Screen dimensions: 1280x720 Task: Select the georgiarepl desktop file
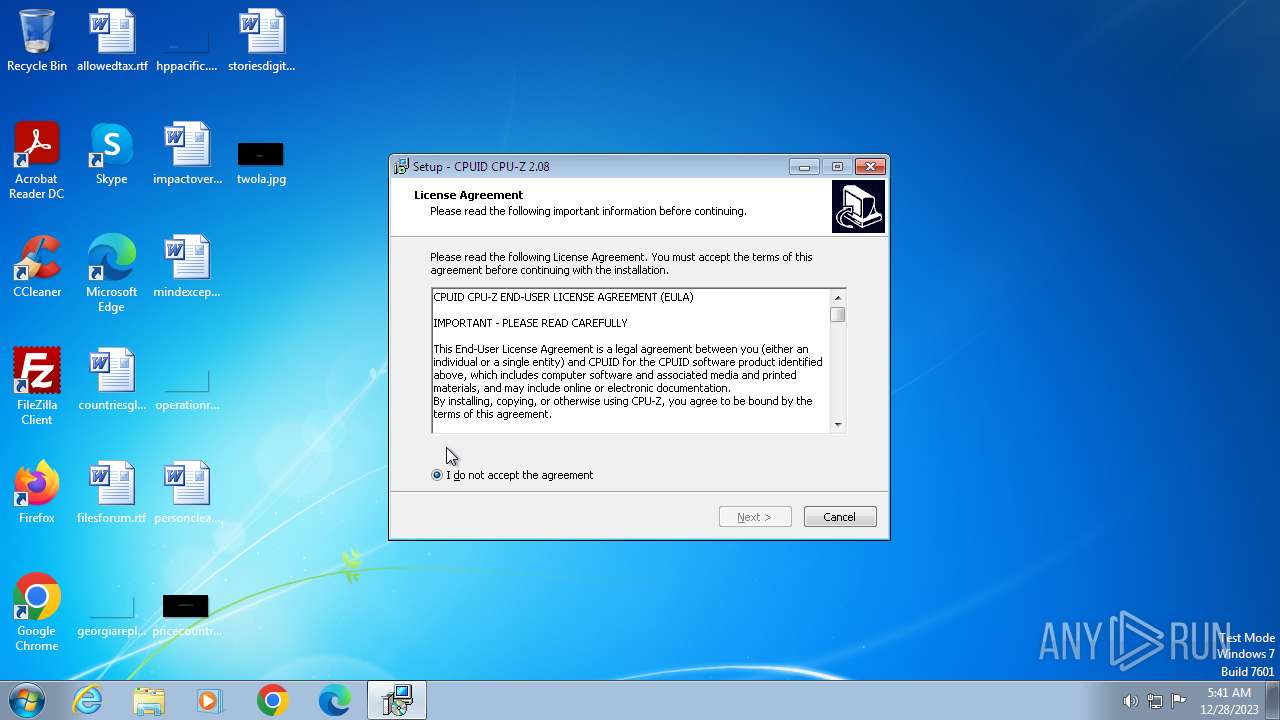click(112, 615)
